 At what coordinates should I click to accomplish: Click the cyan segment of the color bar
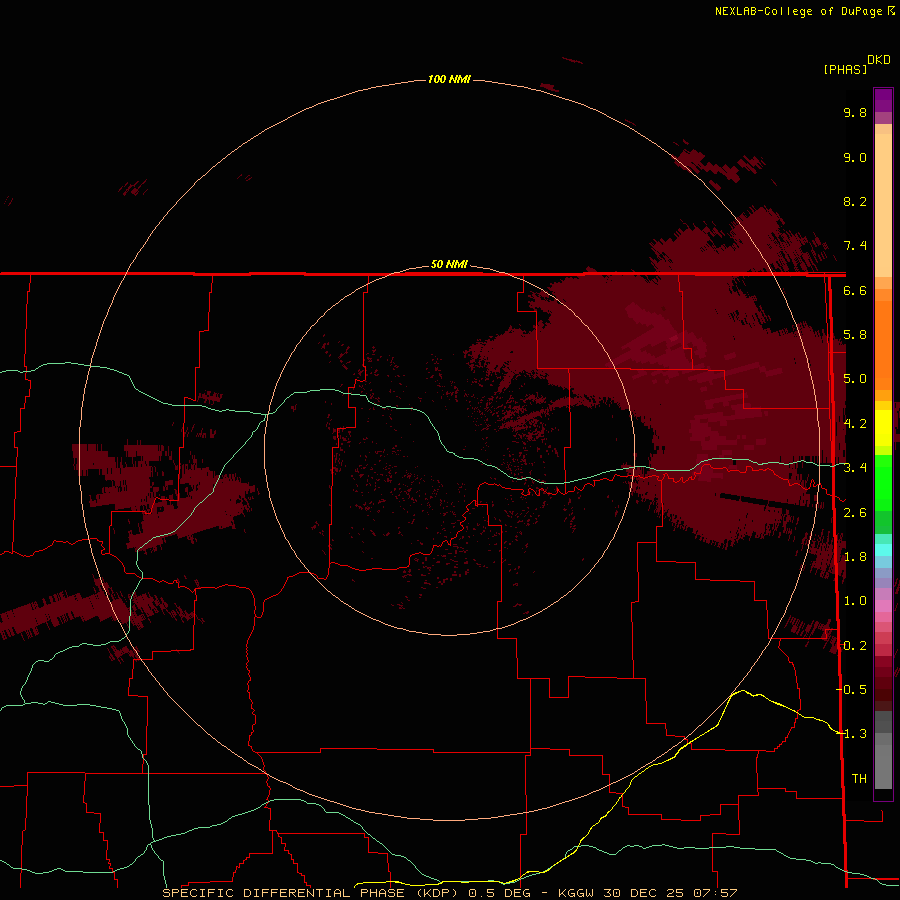coord(883,549)
